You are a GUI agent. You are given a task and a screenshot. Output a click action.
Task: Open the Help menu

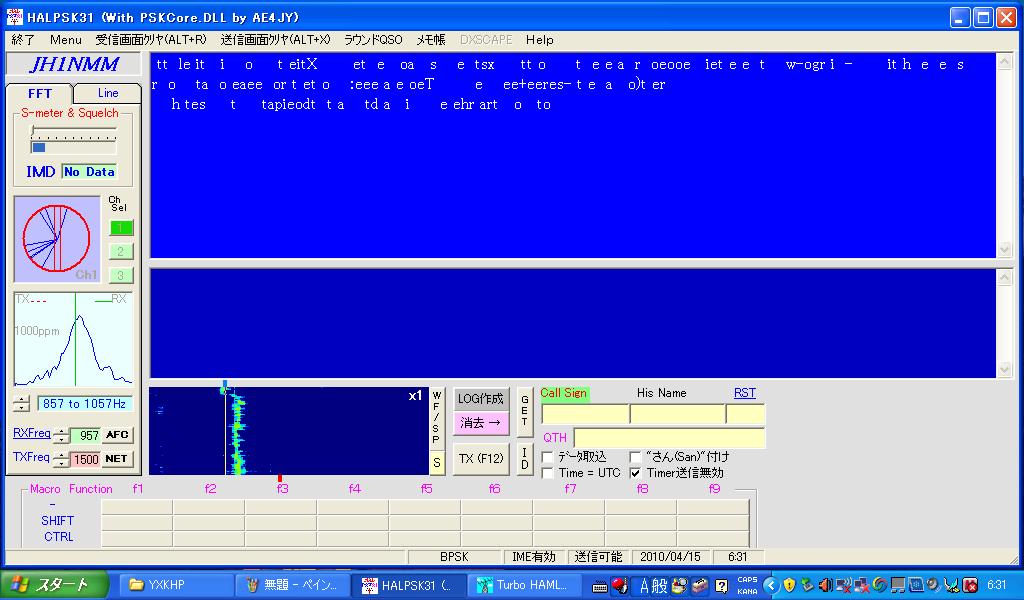coord(540,40)
